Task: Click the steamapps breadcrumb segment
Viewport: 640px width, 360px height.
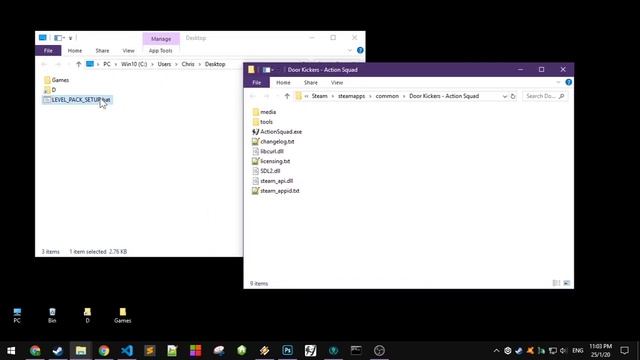Action: (351, 96)
